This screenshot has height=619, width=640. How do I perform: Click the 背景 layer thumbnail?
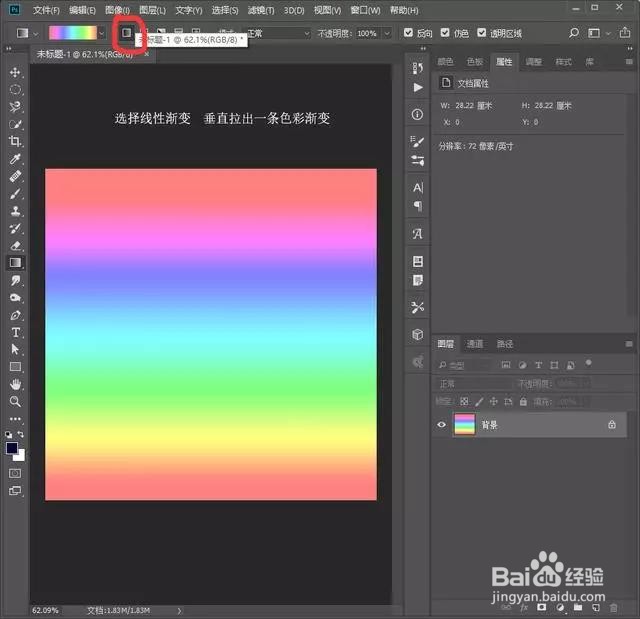tap(464, 424)
